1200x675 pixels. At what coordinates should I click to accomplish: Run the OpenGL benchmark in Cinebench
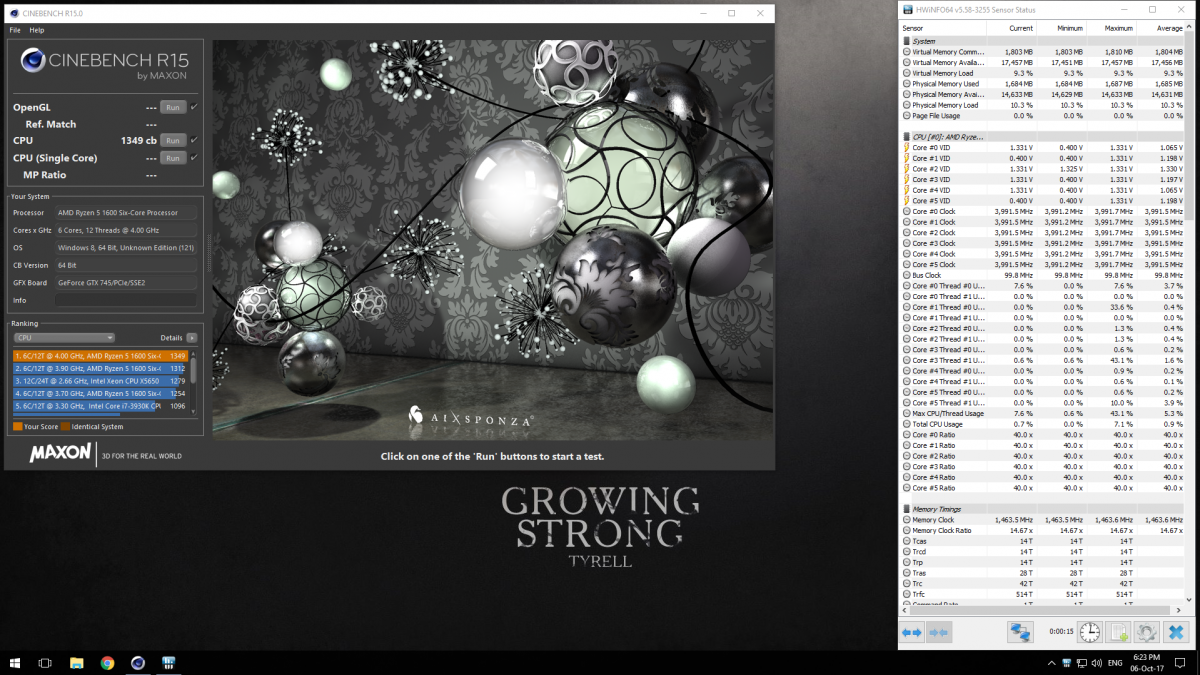click(172, 107)
